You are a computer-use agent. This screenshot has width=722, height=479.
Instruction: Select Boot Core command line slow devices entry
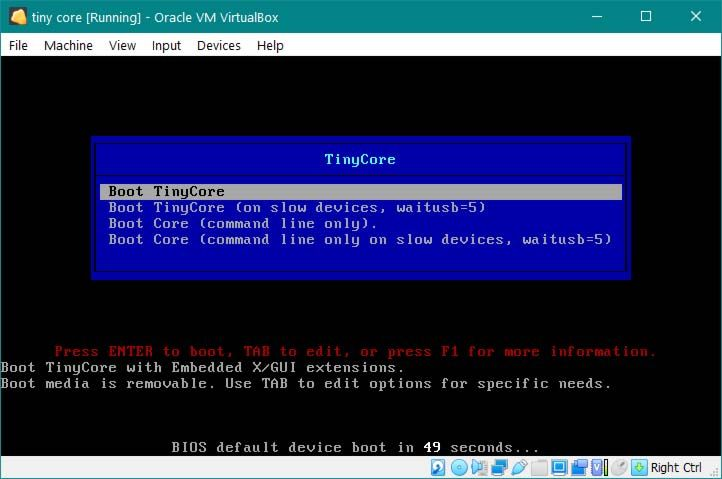tap(360, 240)
